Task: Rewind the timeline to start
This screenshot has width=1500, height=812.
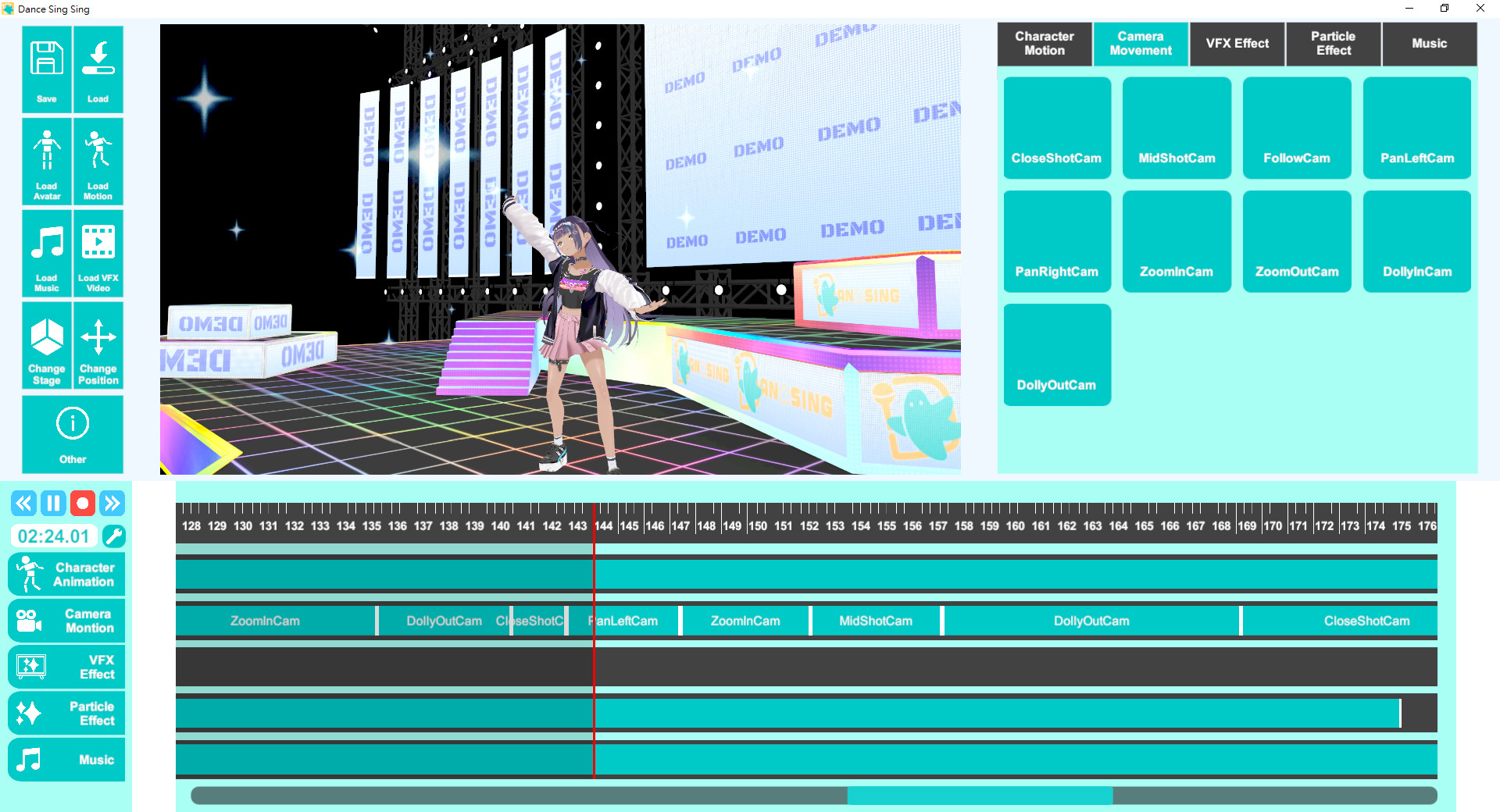Action: pos(23,504)
